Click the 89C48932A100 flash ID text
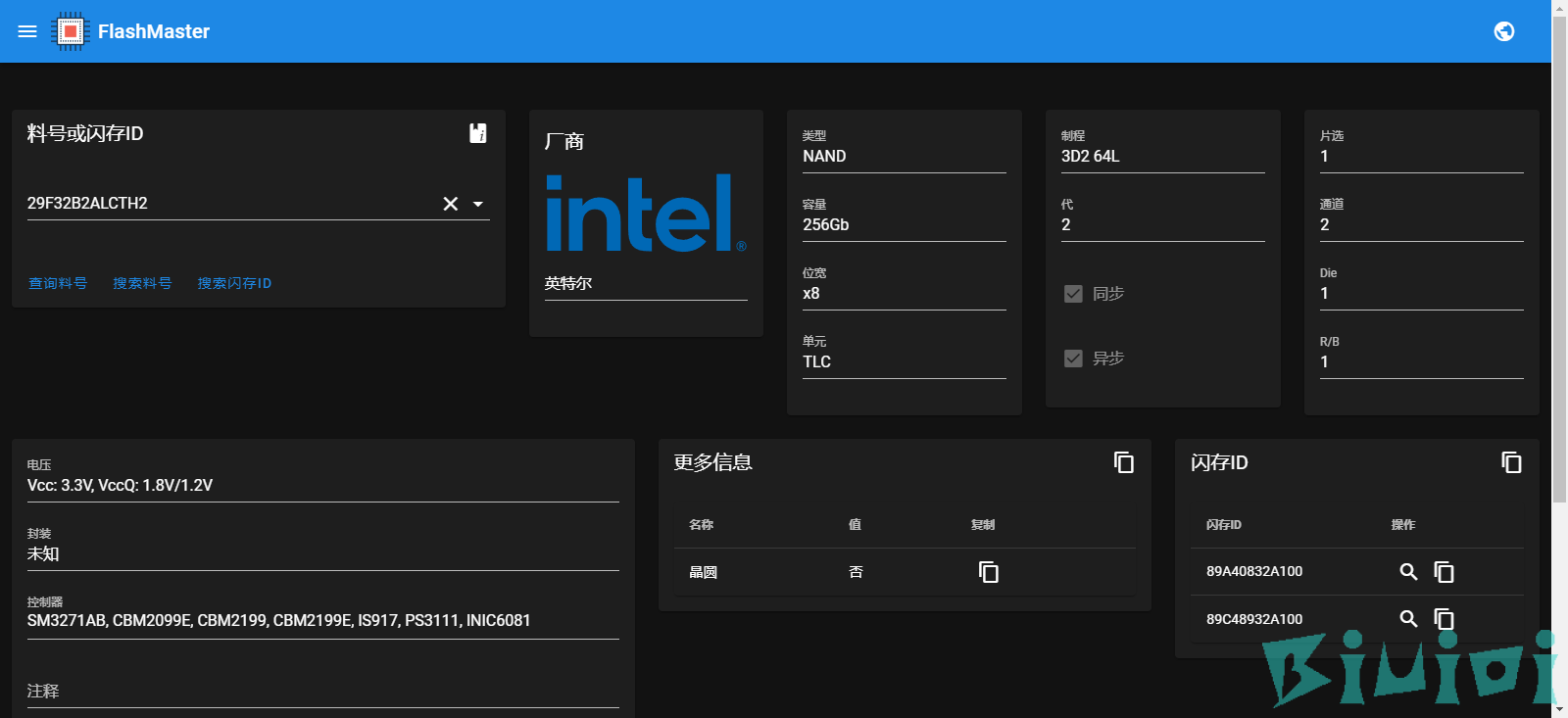The height and width of the screenshot is (718, 1568). [1254, 619]
